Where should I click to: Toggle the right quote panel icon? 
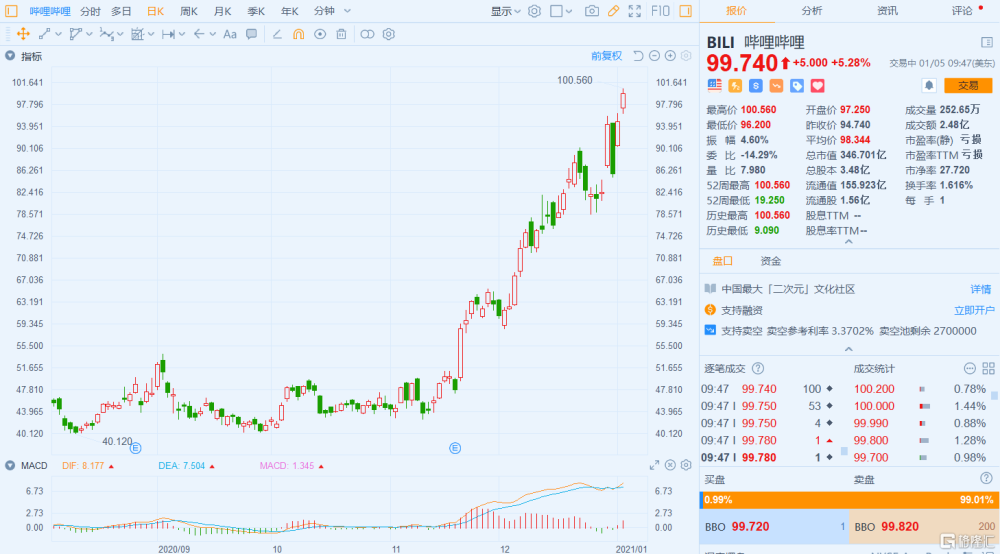[x=686, y=11]
